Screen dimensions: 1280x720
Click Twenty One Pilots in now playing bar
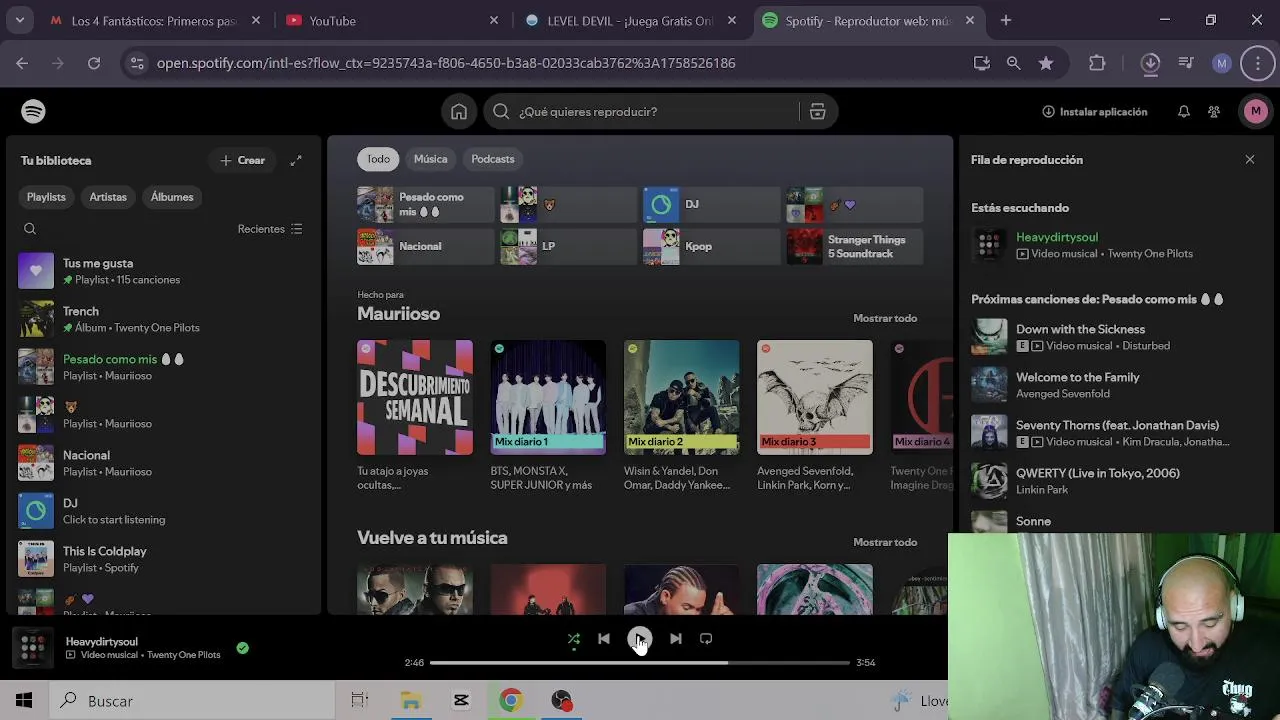point(183,655)
